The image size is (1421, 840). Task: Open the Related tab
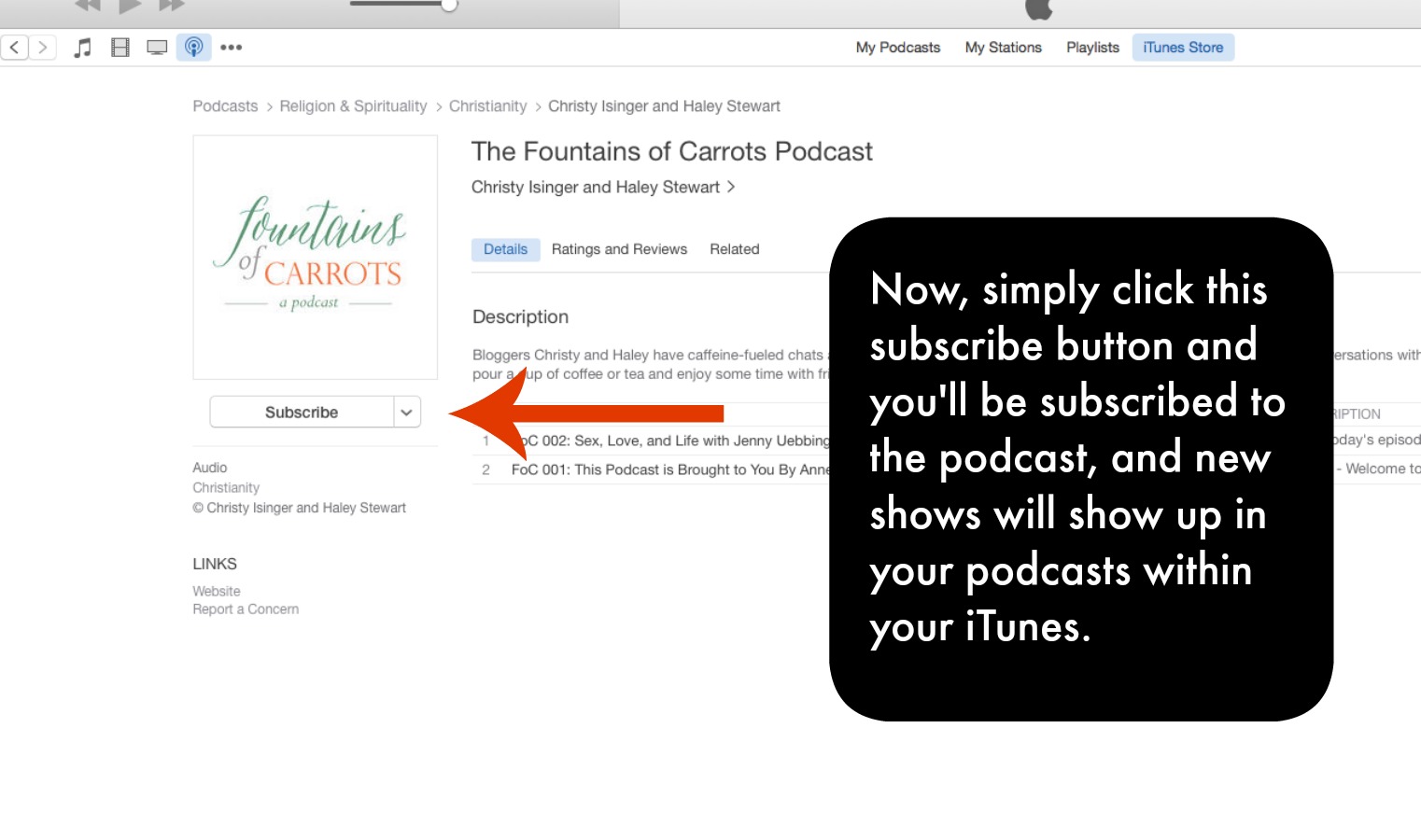pyautogui.click(x=735, y=249)
